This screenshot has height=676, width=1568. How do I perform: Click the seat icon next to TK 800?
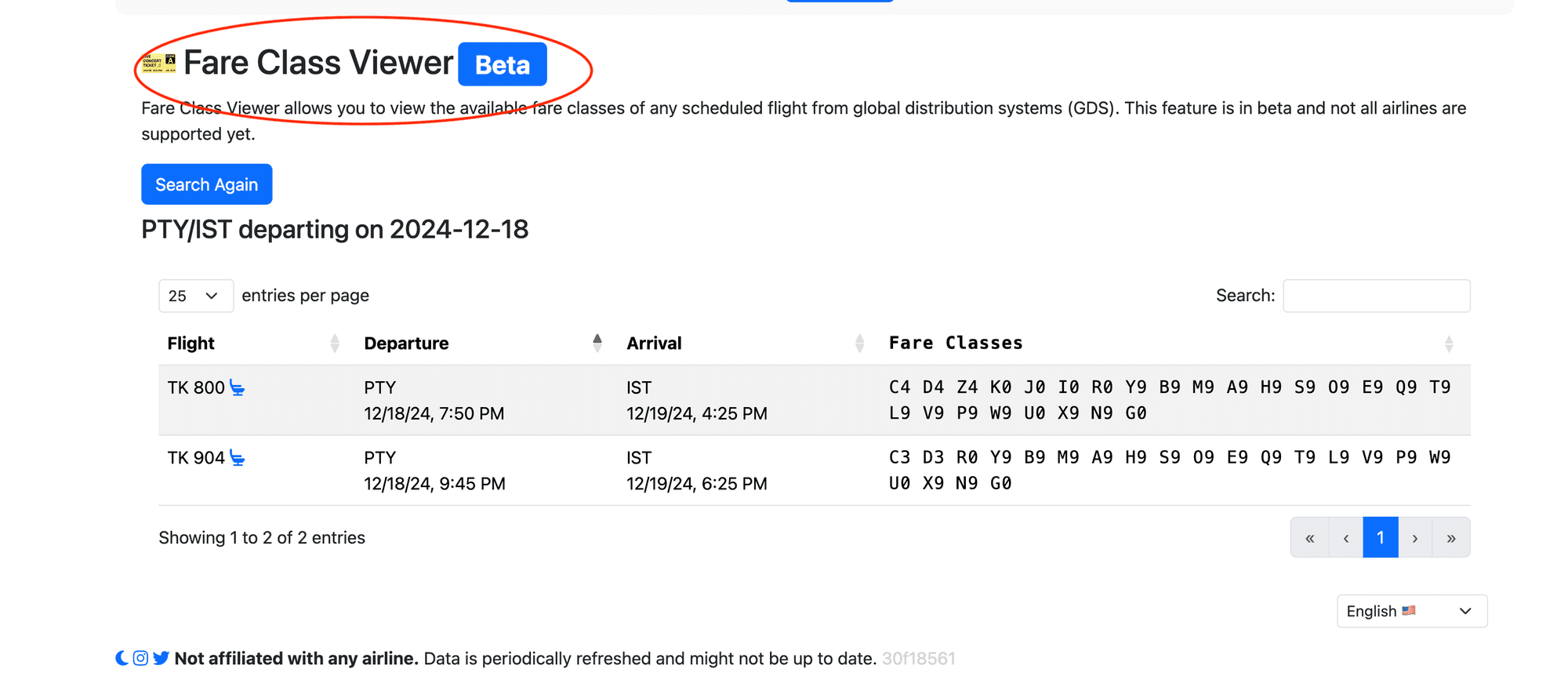[x=238, y=387]
